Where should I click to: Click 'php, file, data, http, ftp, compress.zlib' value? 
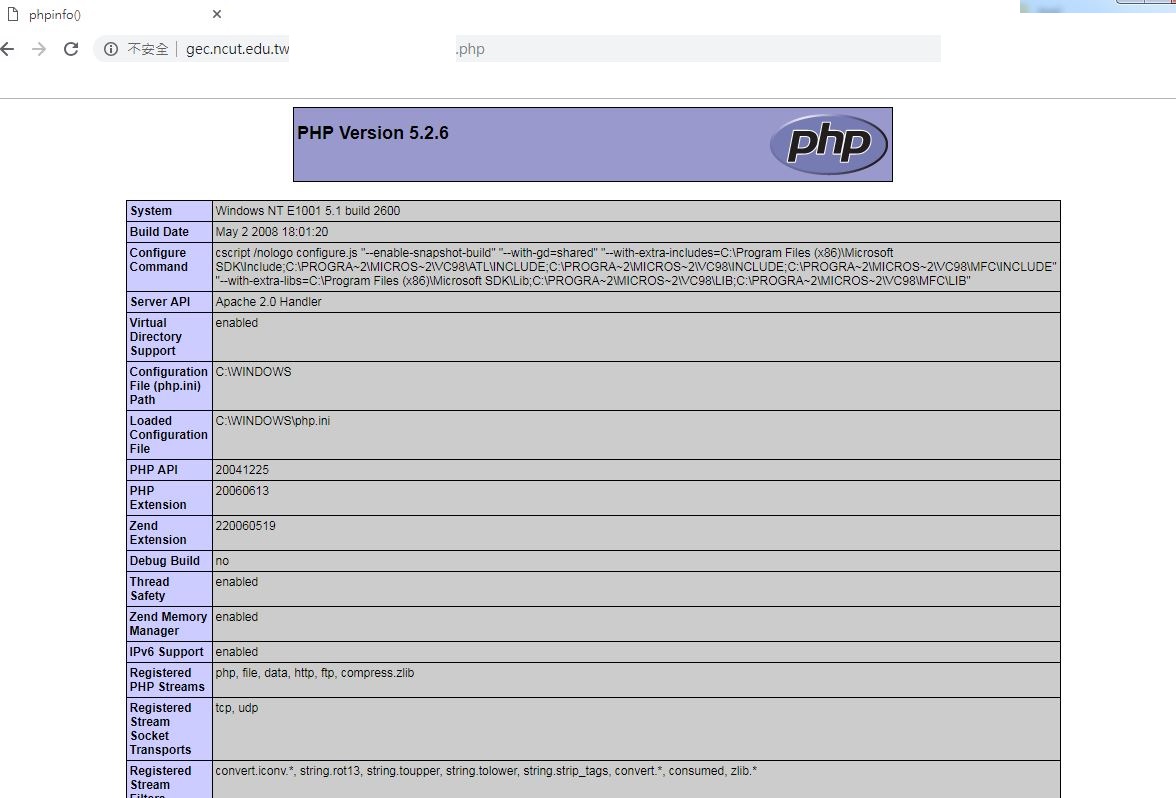coord(314,673)
